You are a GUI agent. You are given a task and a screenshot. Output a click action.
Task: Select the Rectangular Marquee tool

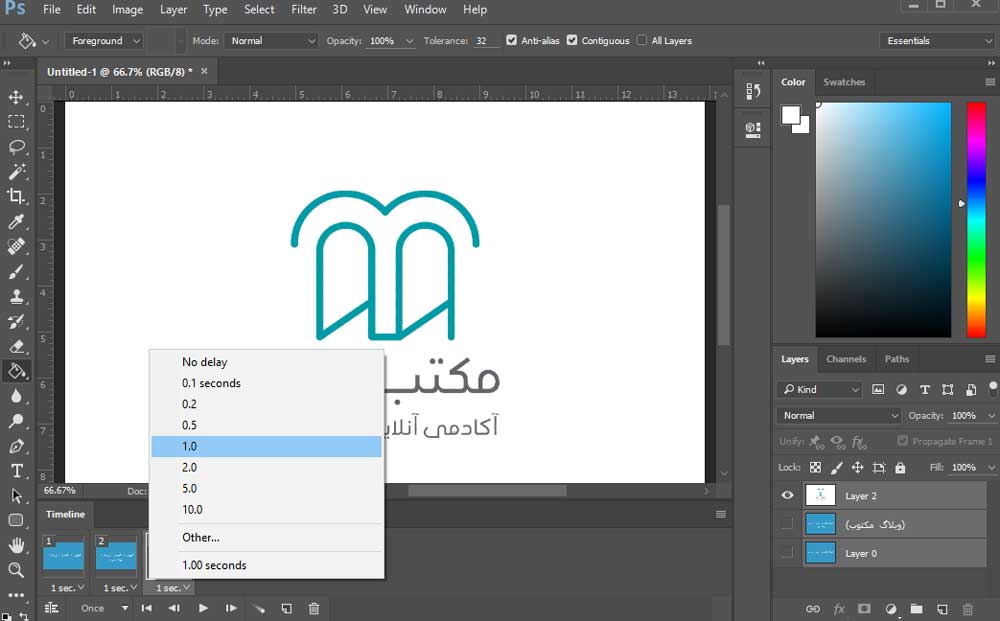tap(16, 122)
